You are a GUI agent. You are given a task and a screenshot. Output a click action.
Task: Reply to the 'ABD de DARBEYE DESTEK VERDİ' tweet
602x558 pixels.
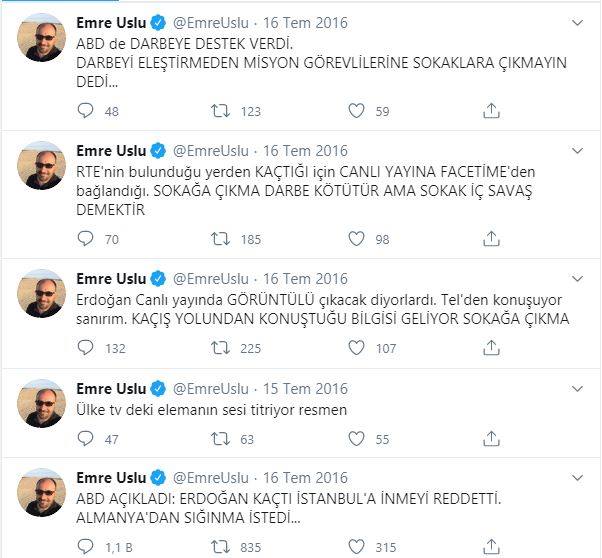click(x=85, y=111)
